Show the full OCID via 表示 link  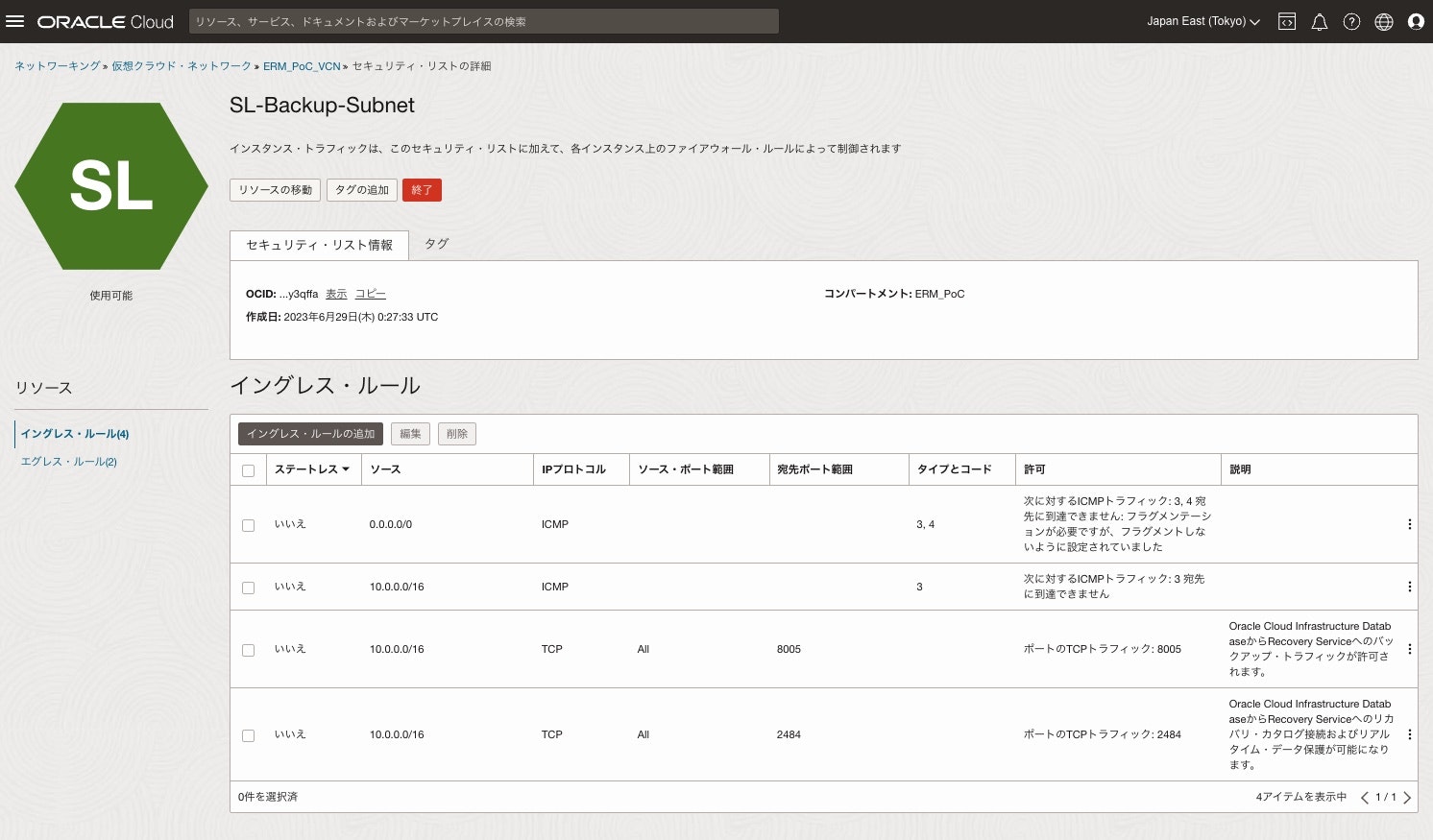pyautogui.click(x=336, y=294)
